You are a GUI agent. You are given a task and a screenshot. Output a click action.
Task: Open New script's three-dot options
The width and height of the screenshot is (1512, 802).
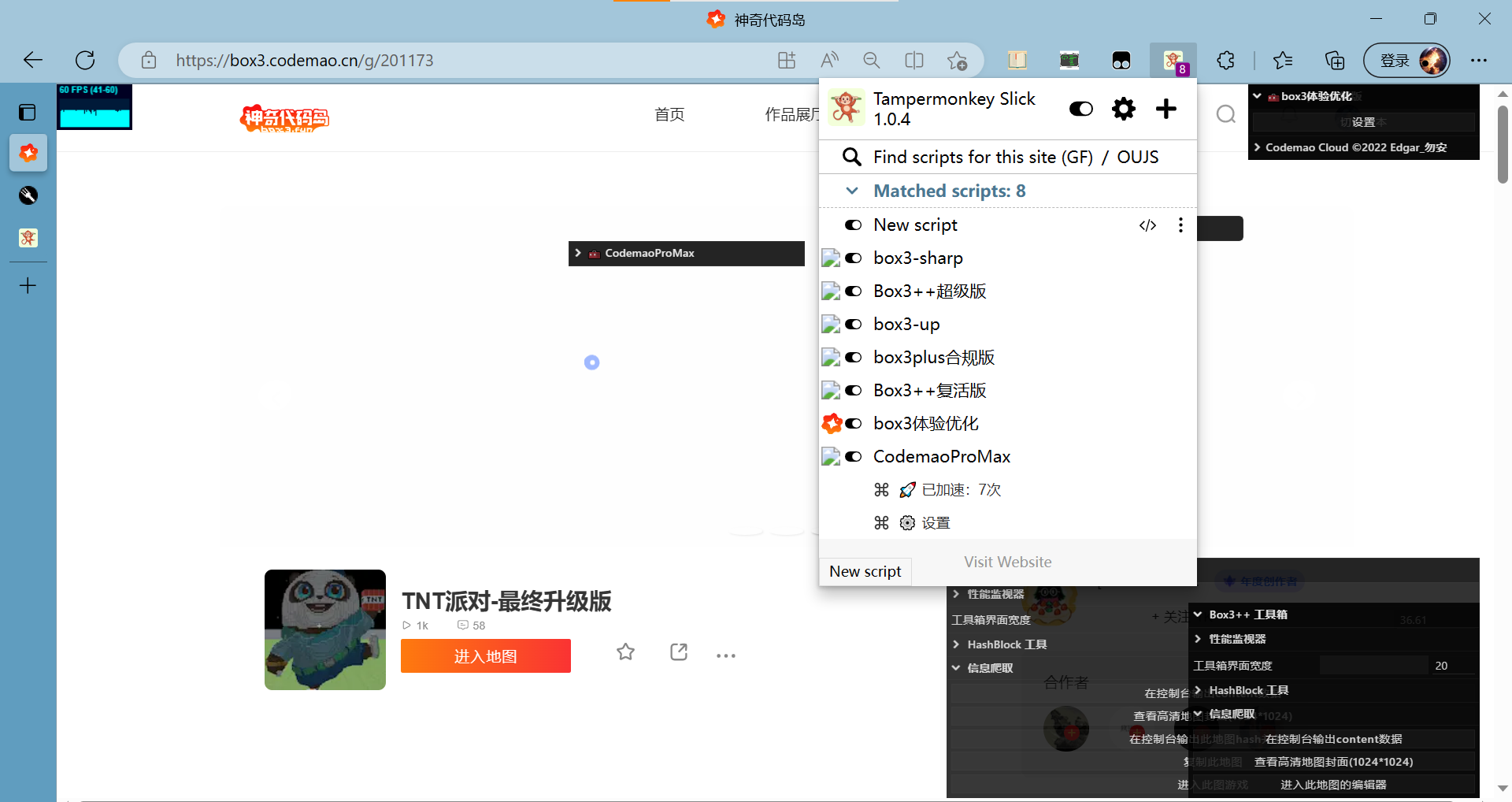[x=1180, y=225]
